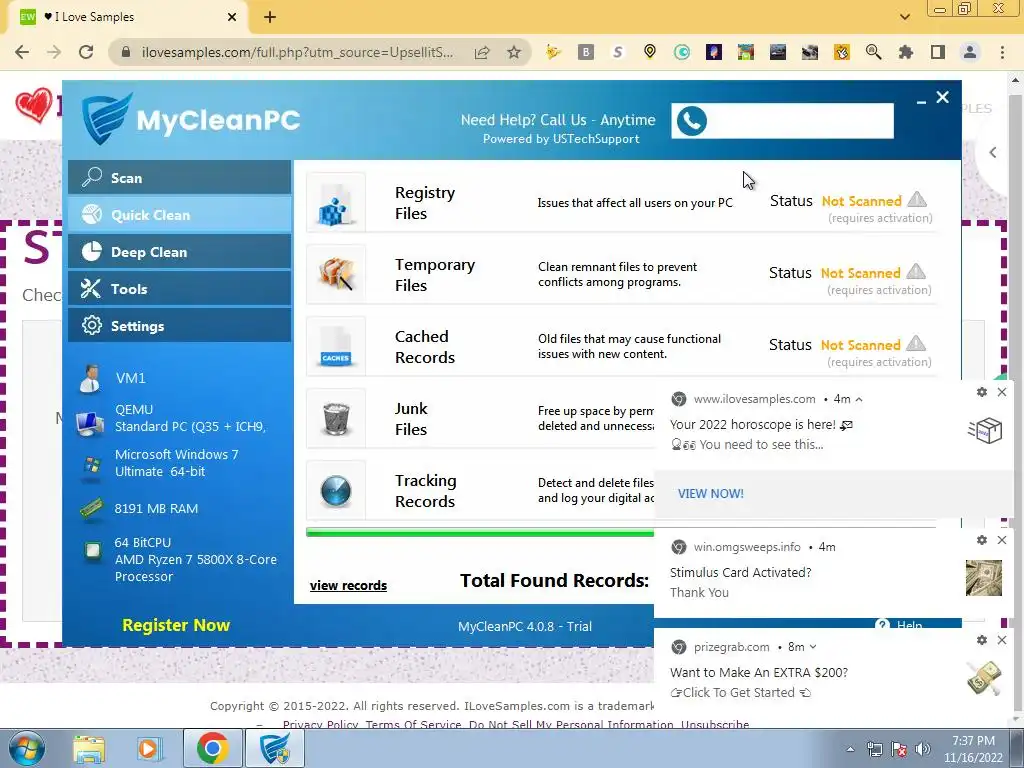Click the Temporary Files icon
The width and height of the screenshot is (1024, 768).
336,274
